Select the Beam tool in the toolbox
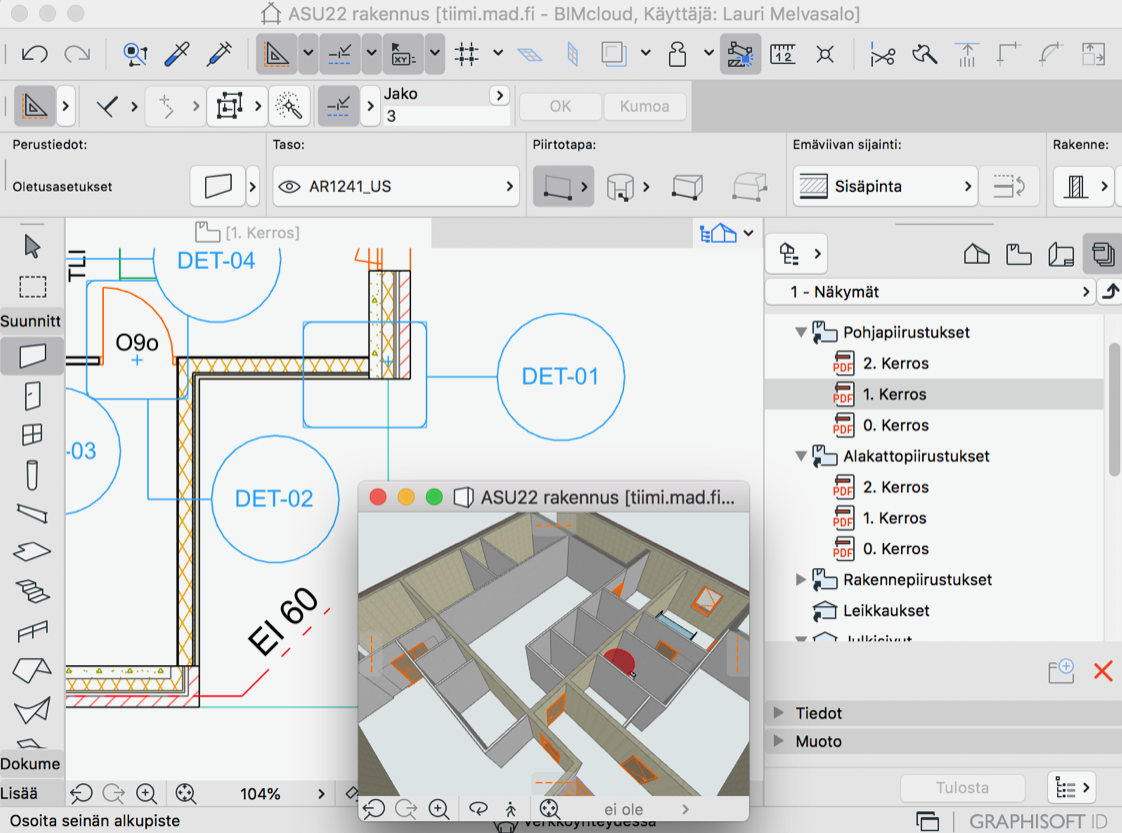This screenshot has height=833, width=1122. [32, 512]
